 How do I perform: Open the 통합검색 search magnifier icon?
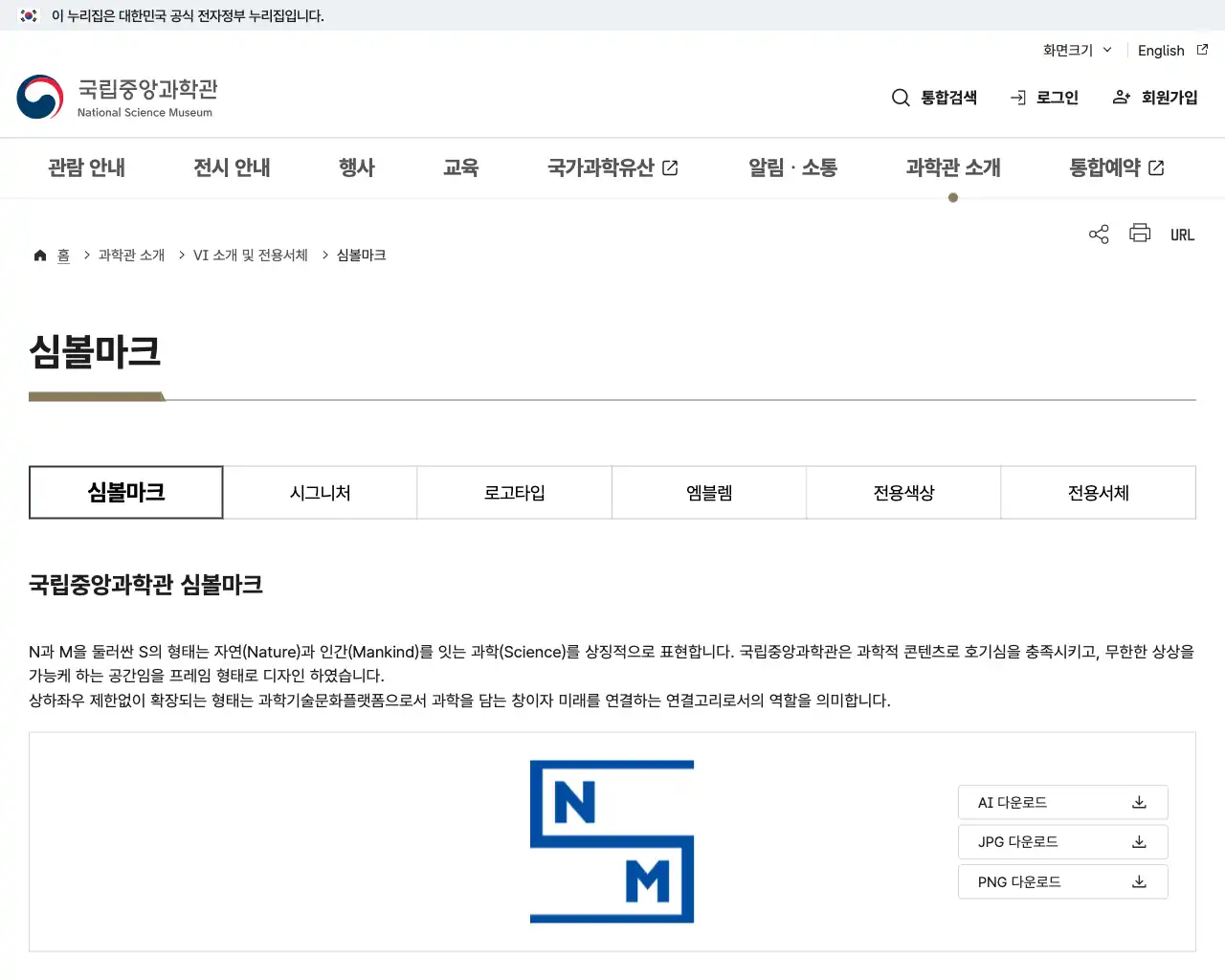(901, 97)
